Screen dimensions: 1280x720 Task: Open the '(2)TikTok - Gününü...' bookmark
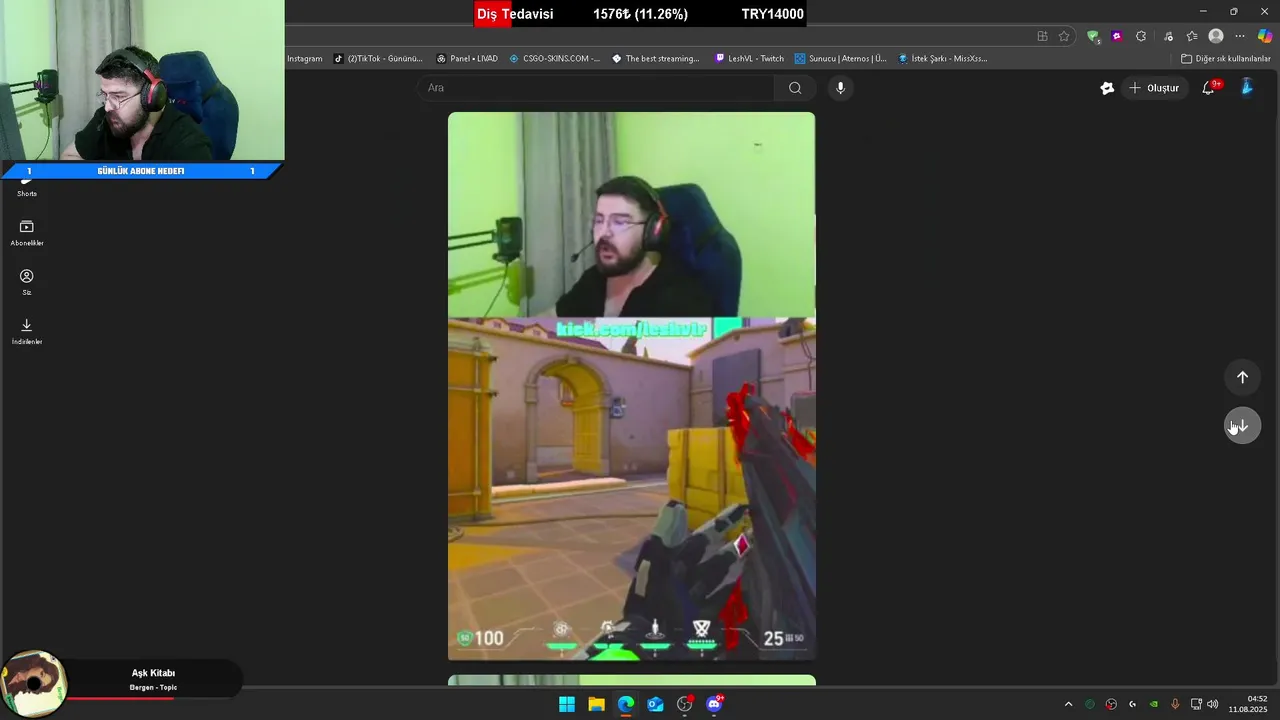click(378, 59)
